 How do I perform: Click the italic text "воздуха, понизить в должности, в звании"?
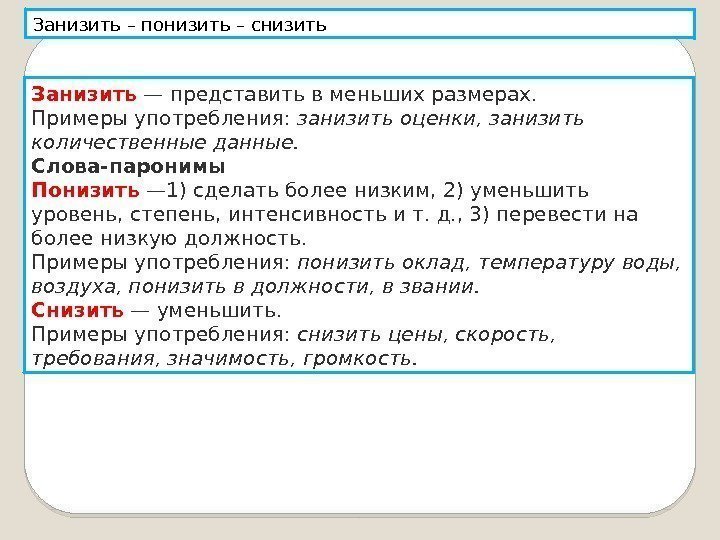tap(253, 287)
